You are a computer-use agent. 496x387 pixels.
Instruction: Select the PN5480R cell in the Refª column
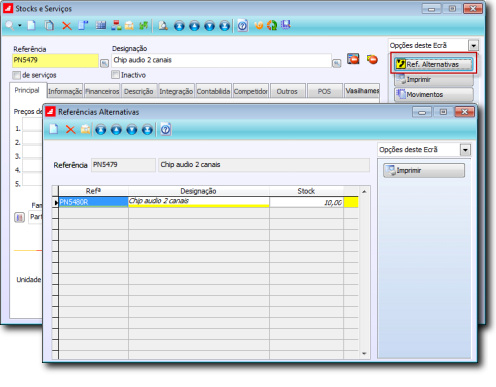(93, 202)
